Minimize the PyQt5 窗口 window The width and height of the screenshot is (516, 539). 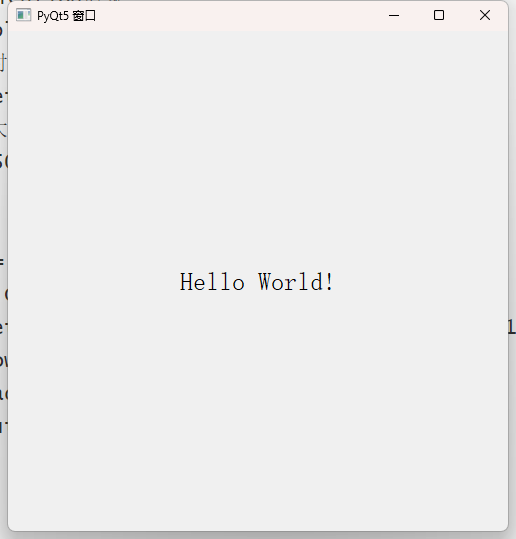coord(394,15)
